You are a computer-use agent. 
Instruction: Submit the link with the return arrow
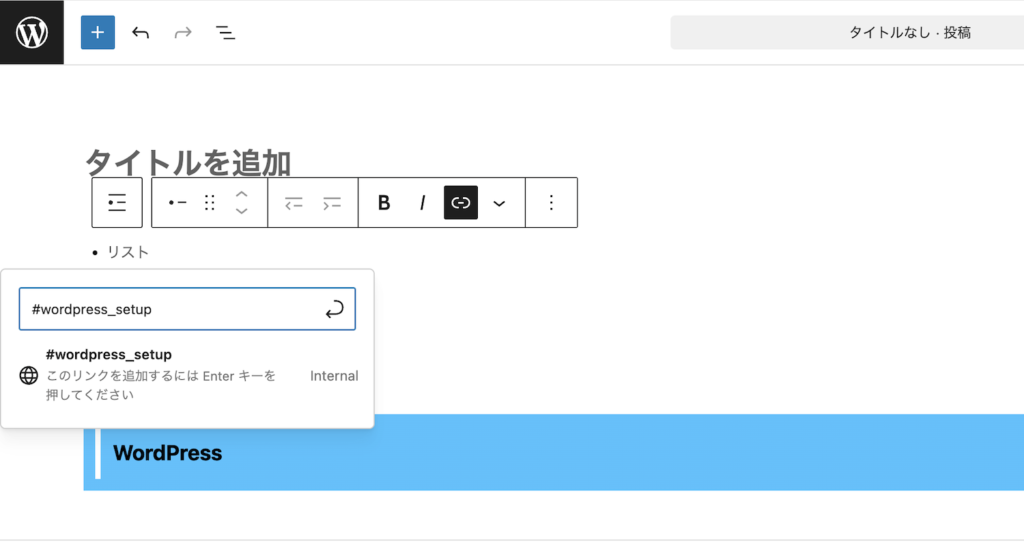(x=334, y=309)
